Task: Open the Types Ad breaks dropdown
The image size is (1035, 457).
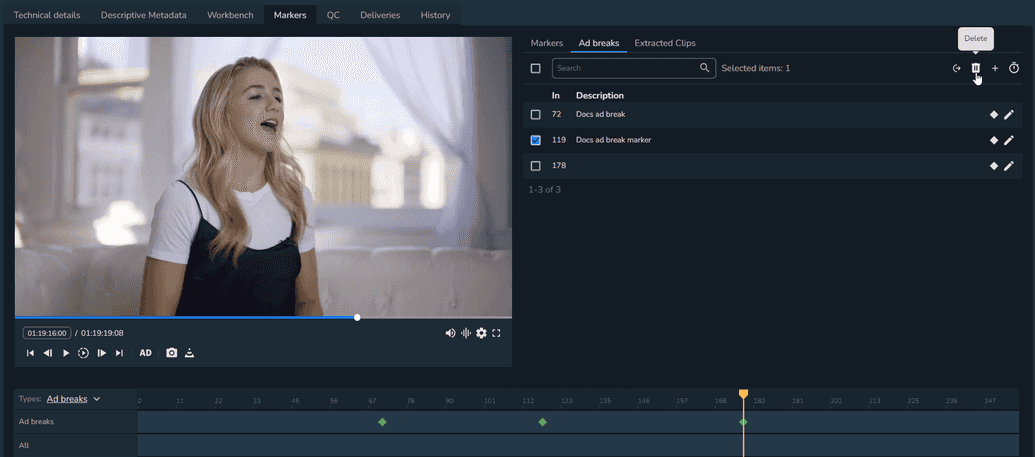Action: (x=73, y=399)
